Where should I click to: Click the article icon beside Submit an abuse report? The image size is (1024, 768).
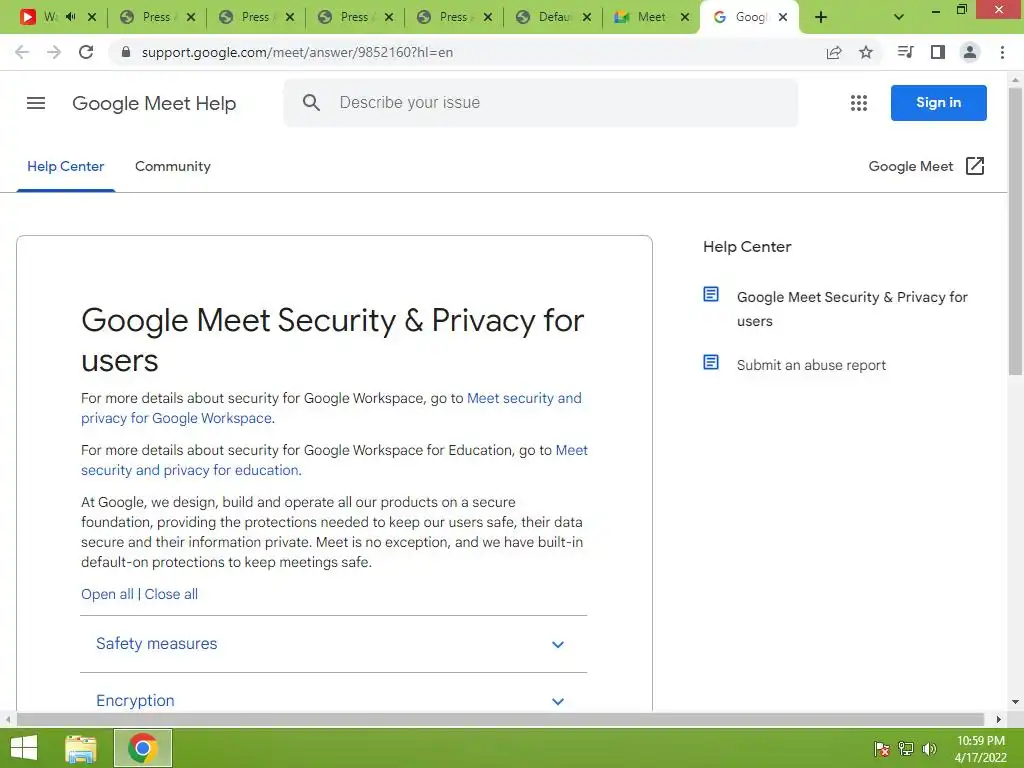tap(711, 362)
